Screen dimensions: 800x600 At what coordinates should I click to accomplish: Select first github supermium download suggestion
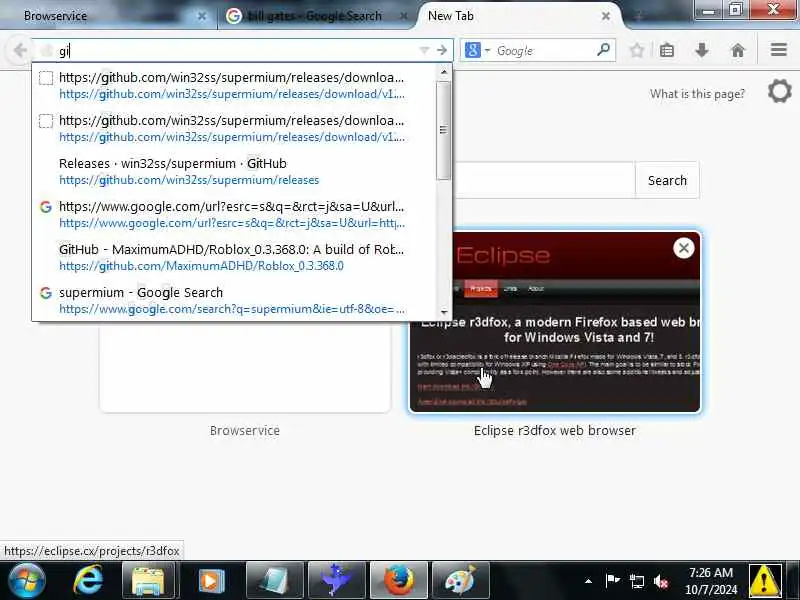point(234,86)
